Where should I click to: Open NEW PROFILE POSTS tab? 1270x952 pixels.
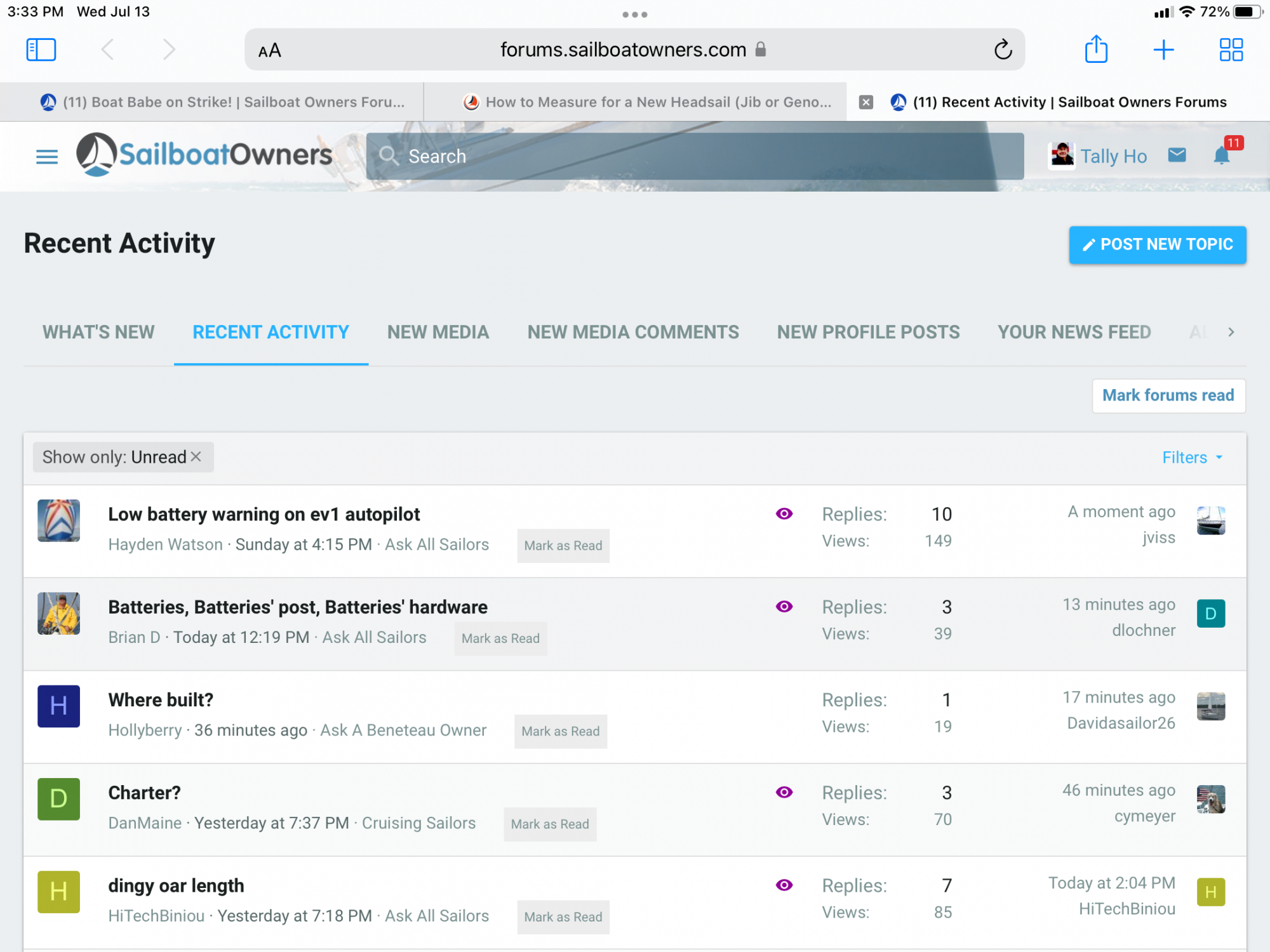point(868,332)
